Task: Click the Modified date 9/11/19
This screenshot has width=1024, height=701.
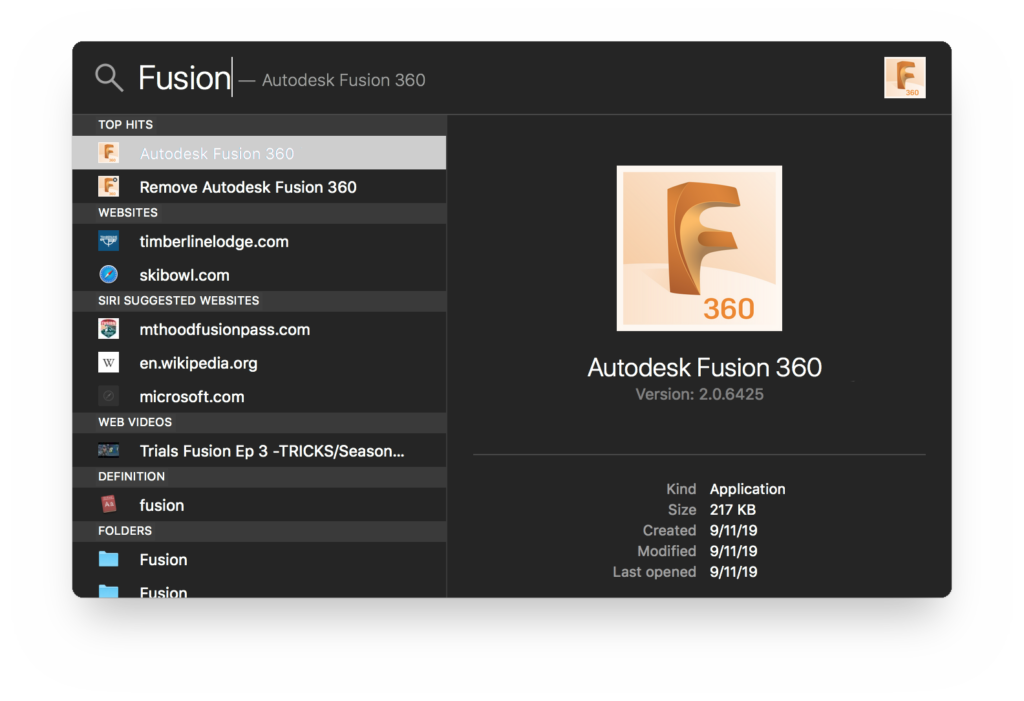Action: tap(733, 551)
